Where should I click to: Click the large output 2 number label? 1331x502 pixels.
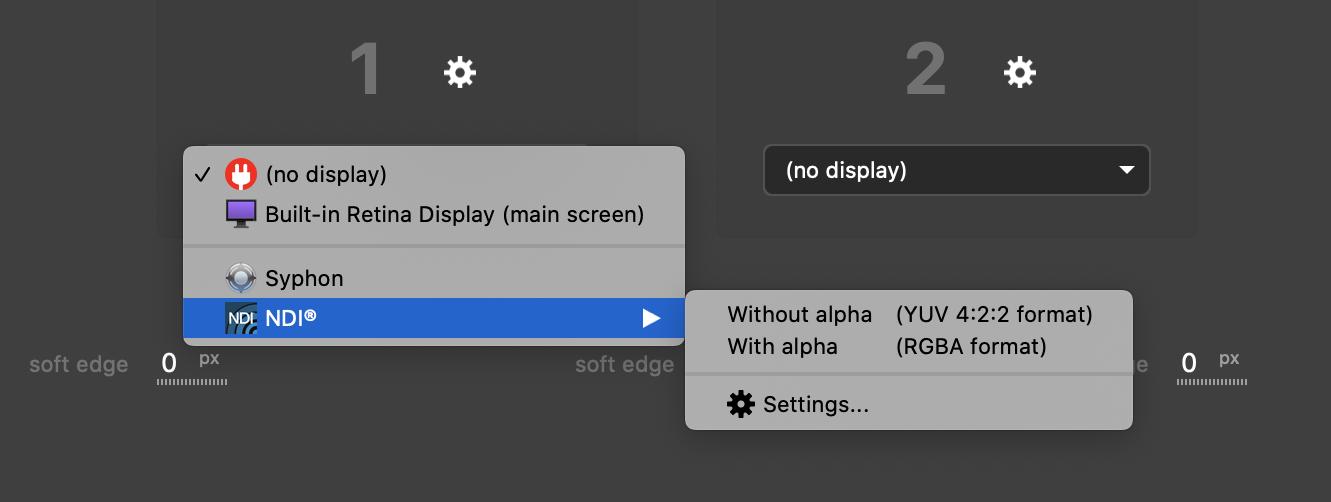[925, 70]
